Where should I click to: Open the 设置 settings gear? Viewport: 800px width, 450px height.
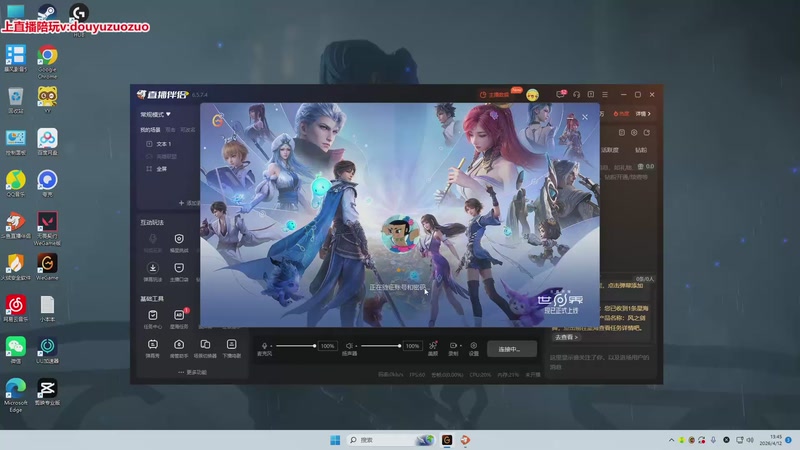(474, 348)
